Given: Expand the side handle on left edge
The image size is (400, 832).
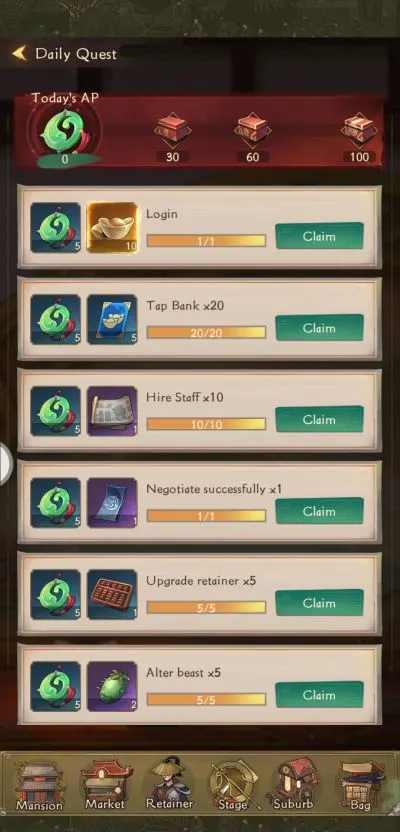Looking at the screenshot, I should 5,465.
